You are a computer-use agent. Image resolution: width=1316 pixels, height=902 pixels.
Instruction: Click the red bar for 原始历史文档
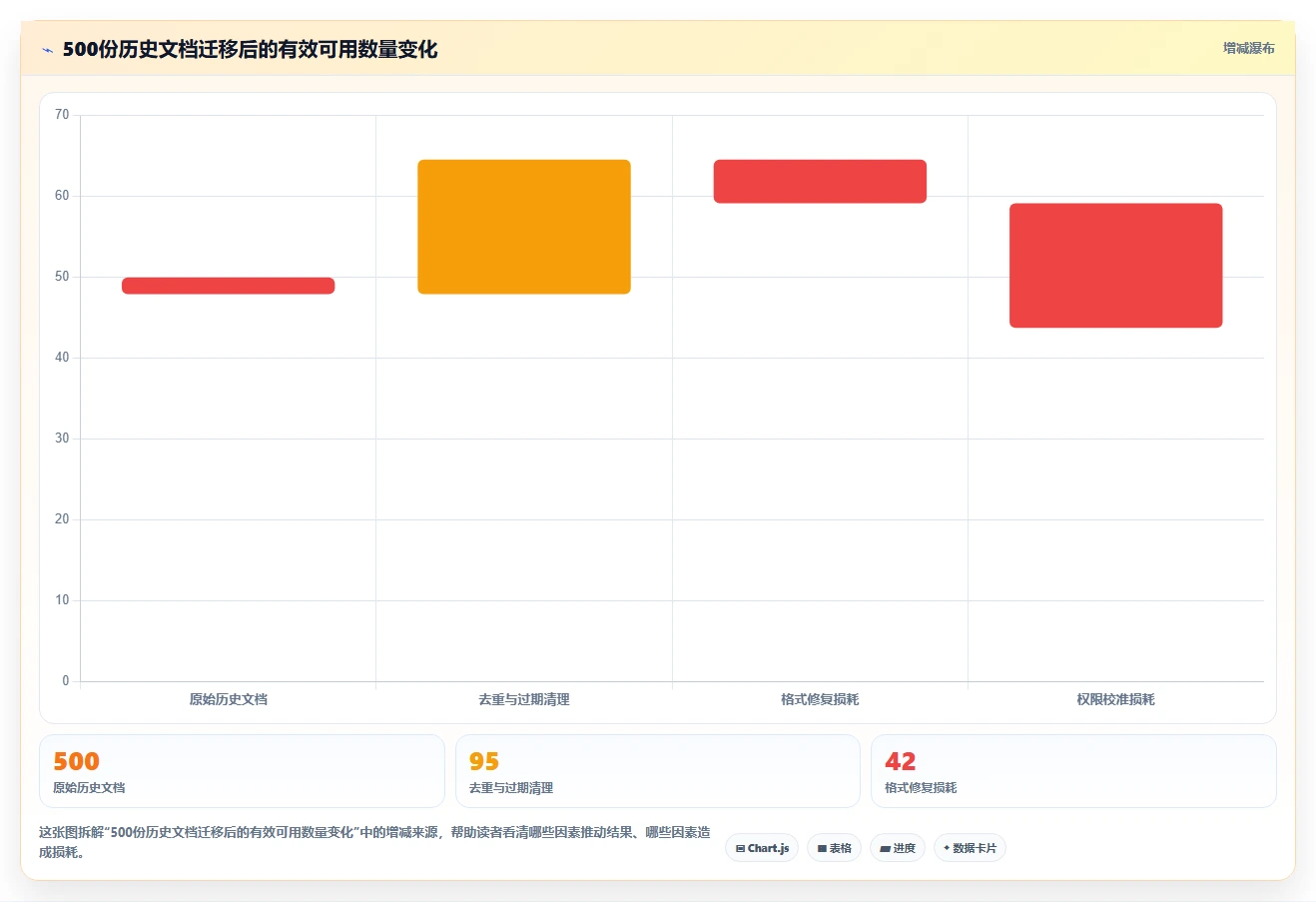point(228,286)
